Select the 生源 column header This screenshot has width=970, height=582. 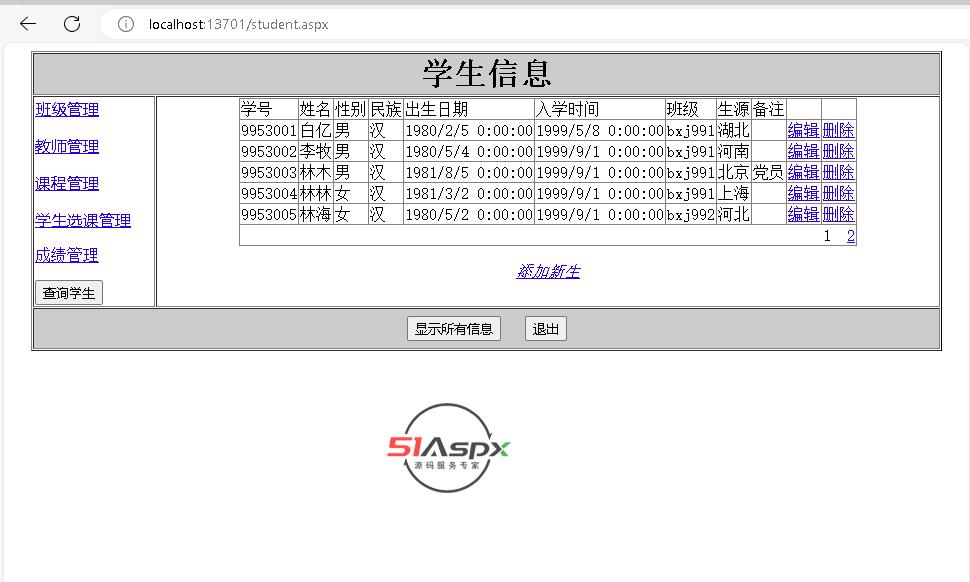(734, 109)
